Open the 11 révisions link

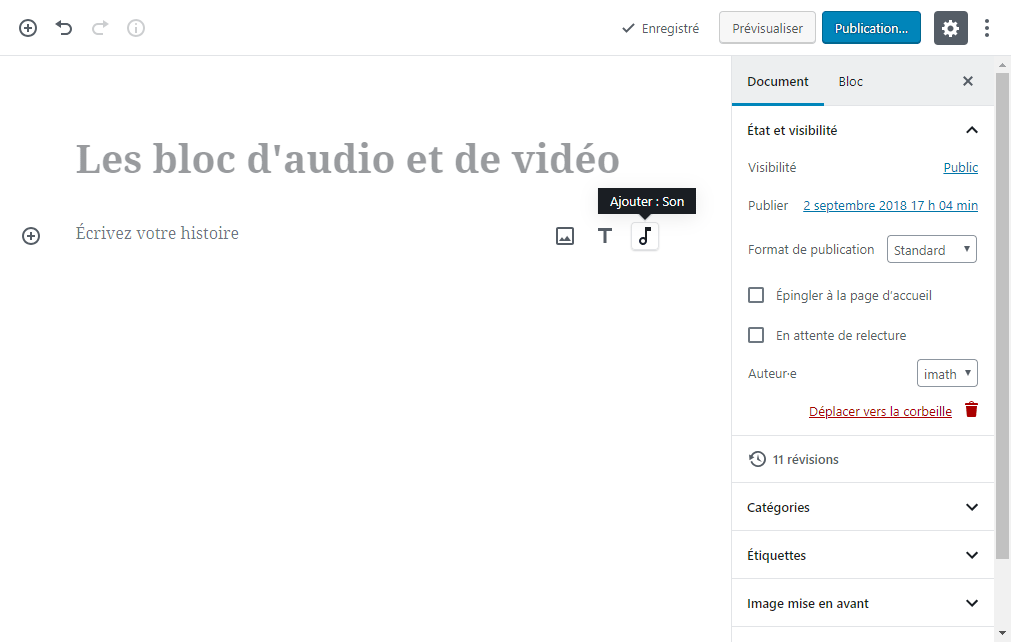pos(805,459)
